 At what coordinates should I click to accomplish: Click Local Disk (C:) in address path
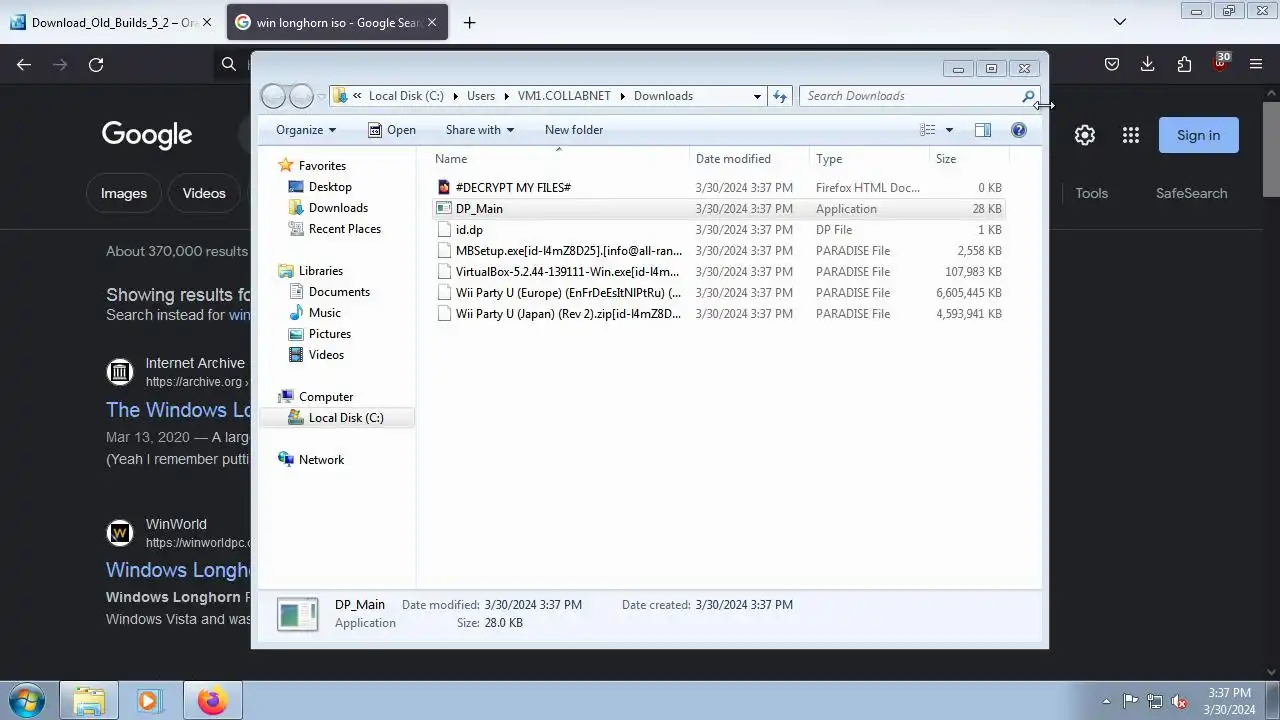click(x=406, y=96)
